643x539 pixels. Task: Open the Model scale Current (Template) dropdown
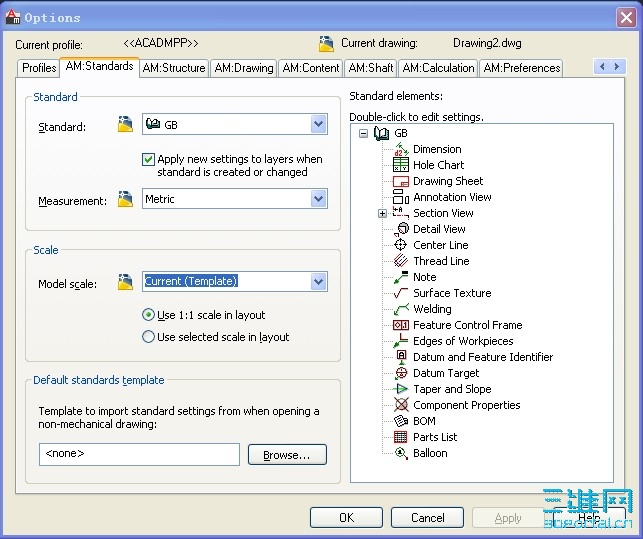click(319, 282)
